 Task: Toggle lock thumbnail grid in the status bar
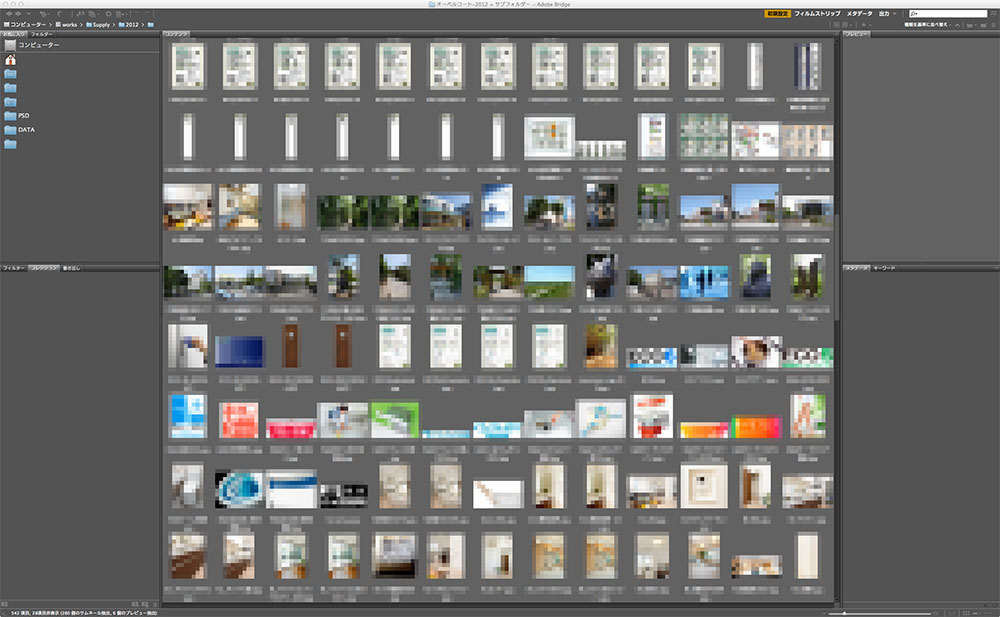point(951,613)
